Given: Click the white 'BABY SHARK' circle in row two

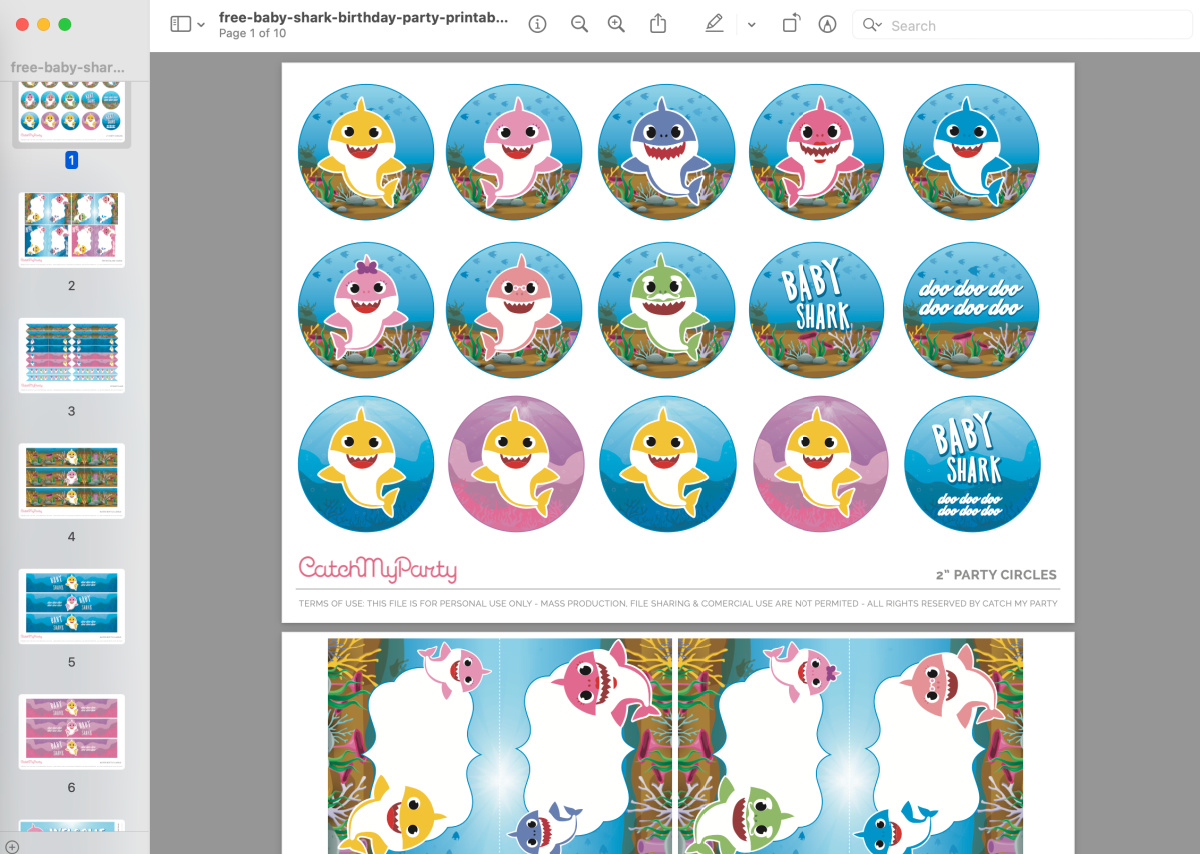Looking at the screenshot, I should pyautogui.click(x=817, y=309).
